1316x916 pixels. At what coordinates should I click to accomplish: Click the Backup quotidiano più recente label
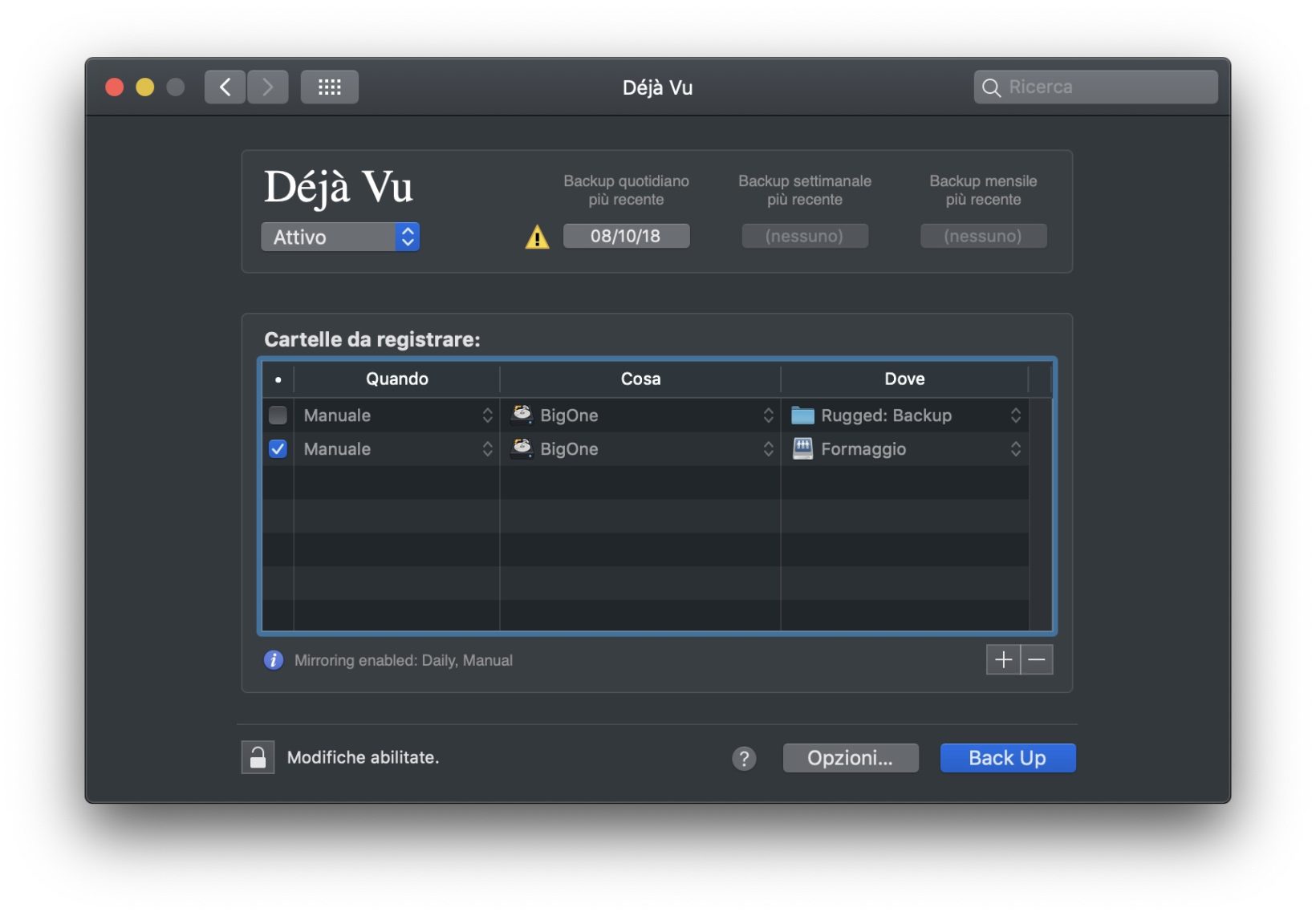point(626,190)
